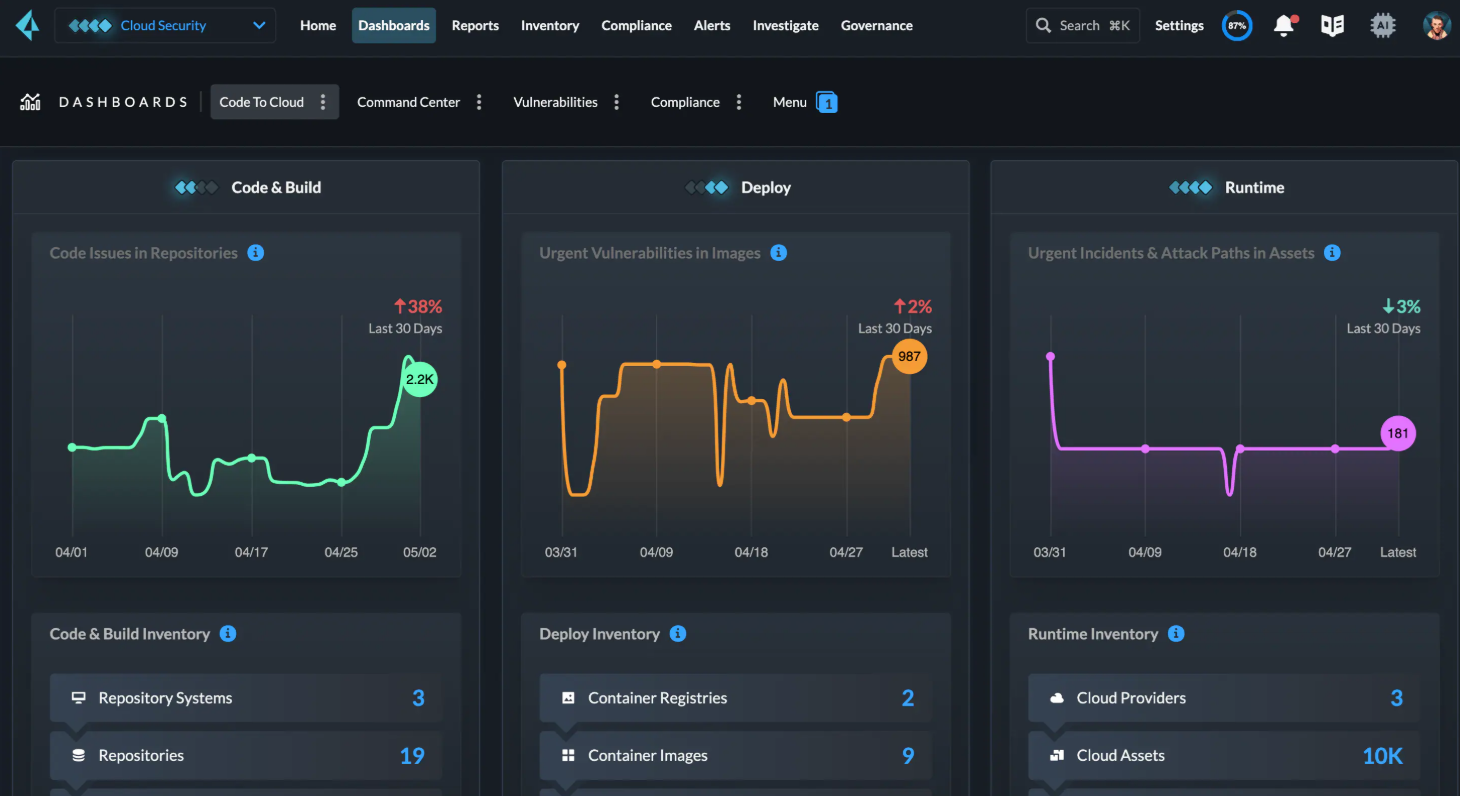Image resolution: width=1460 pixels, height=796 pixels.
Task: Click the Repositories count link showing 19
Action: point(412,755)
